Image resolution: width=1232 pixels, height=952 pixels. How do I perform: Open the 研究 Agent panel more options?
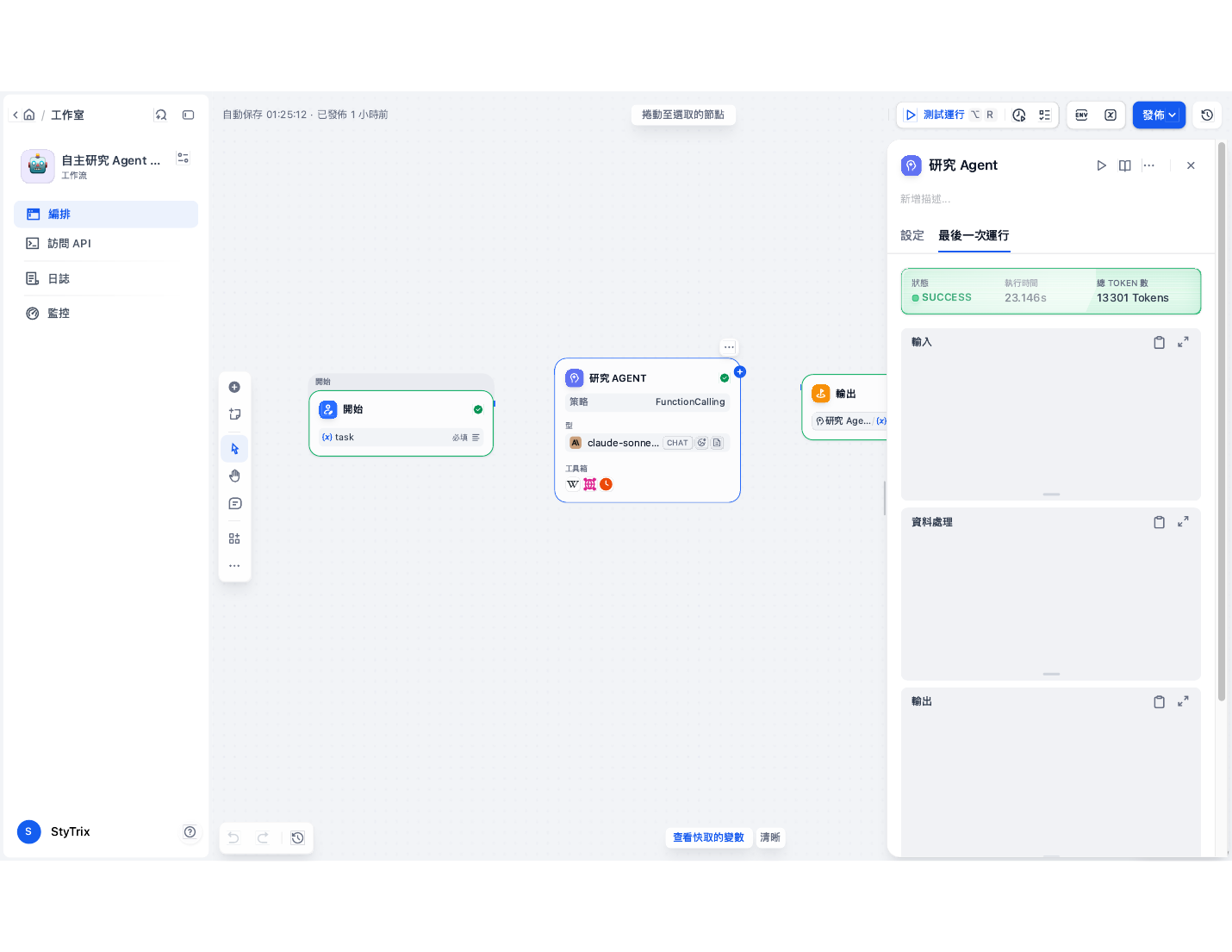(1148, 165)
